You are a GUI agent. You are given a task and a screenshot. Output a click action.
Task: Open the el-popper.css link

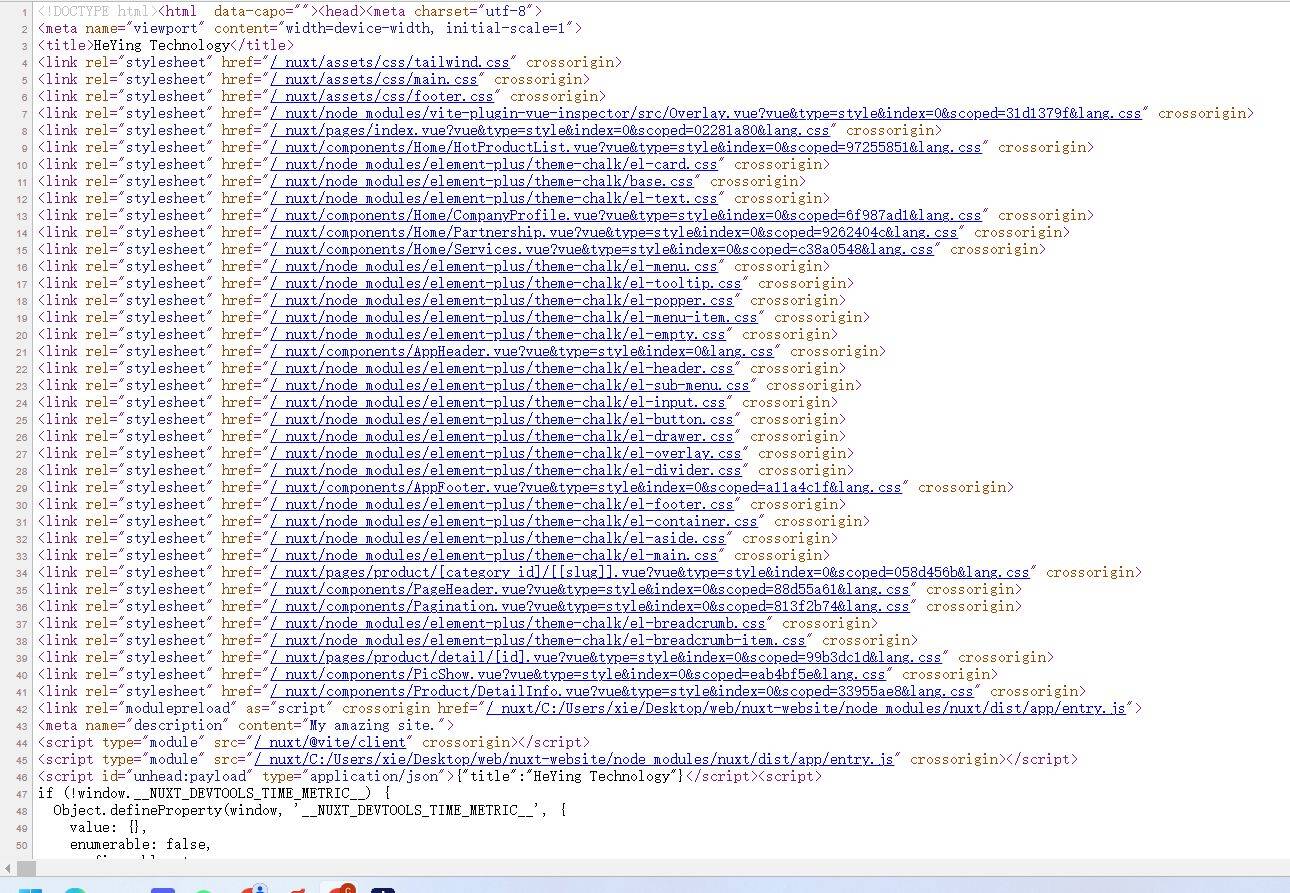pyautogui.click(x=502, y=300)
